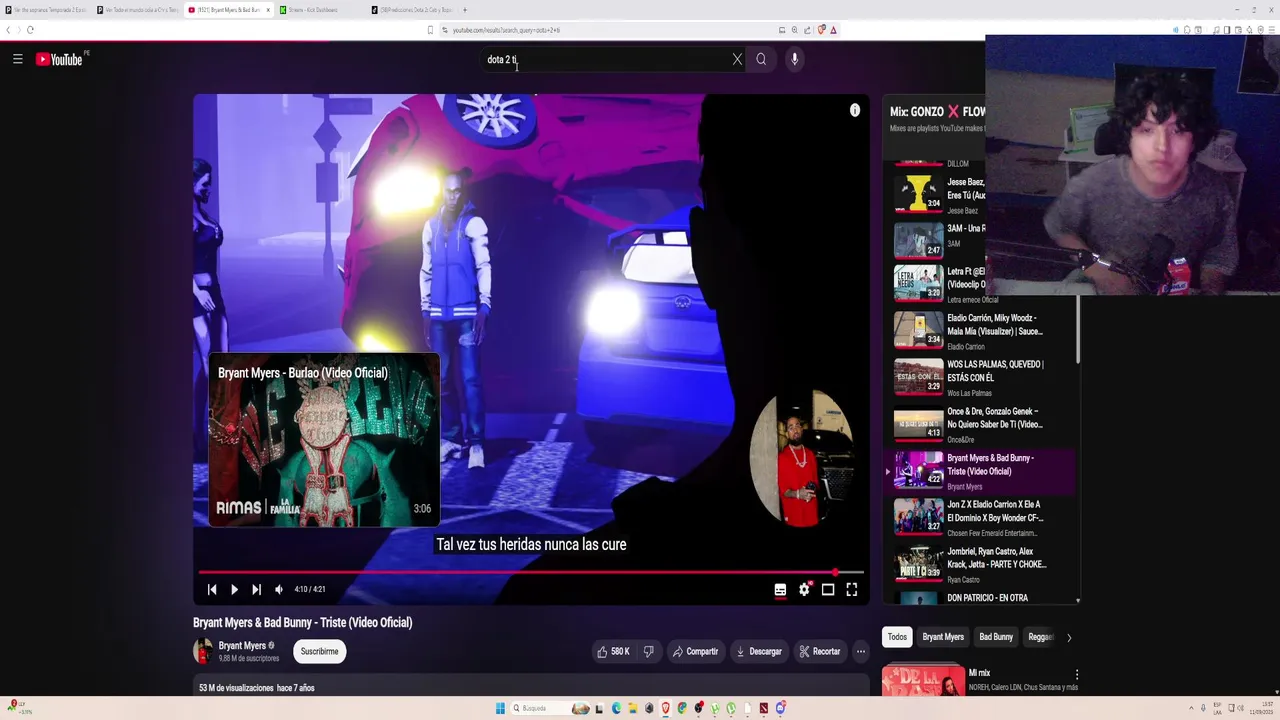
Task: Click the playlist panel scrollbar
Action: 1078,329
